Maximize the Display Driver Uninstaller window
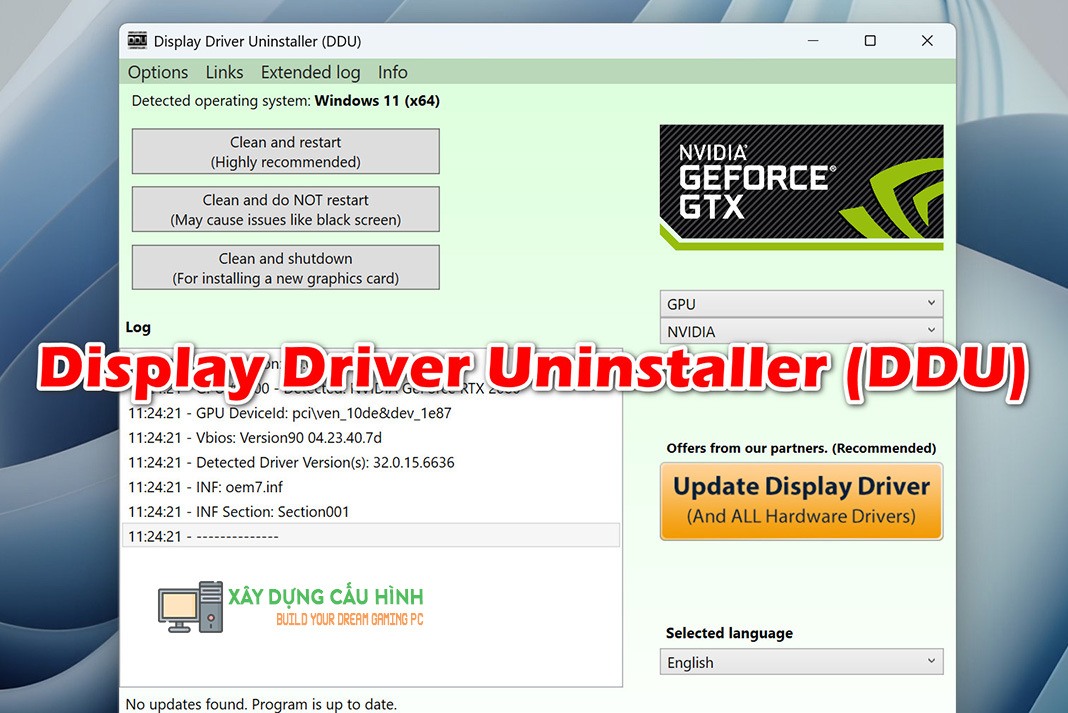Viewport: 1068px width, 713px height. point(870,41)
